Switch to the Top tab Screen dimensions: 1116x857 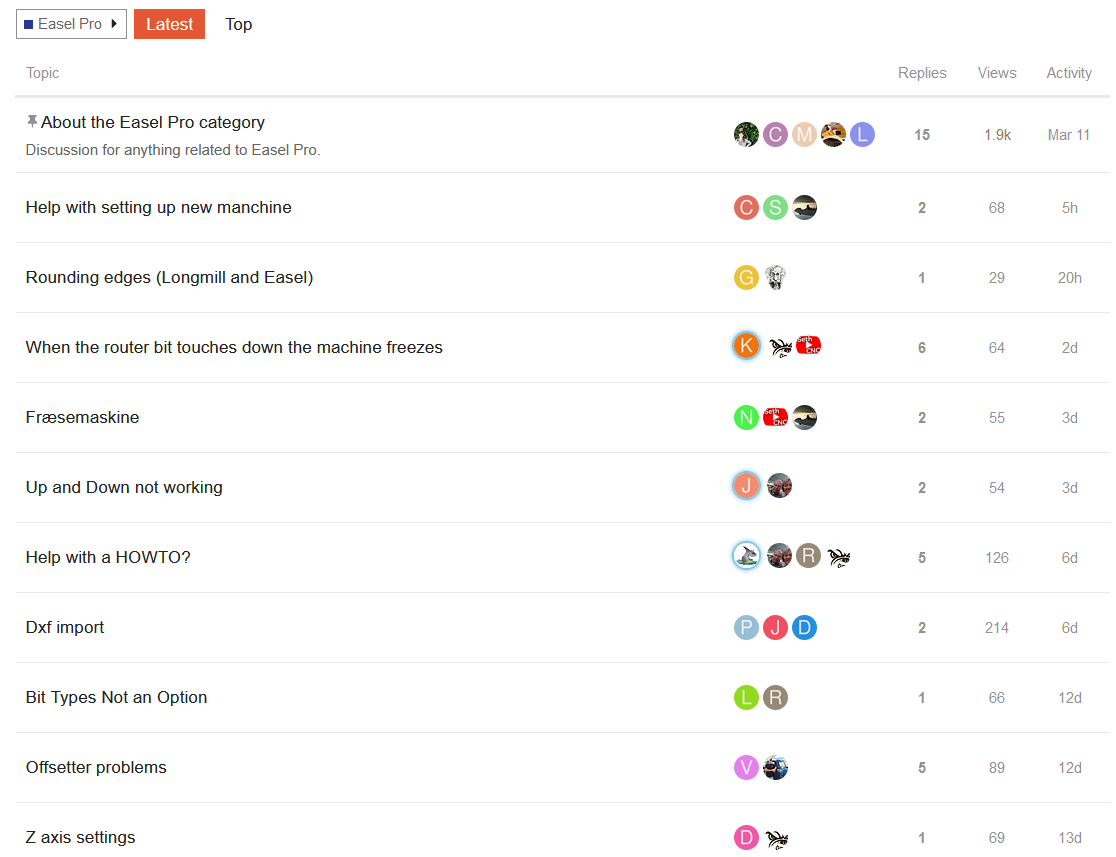(x=238, y=24)
